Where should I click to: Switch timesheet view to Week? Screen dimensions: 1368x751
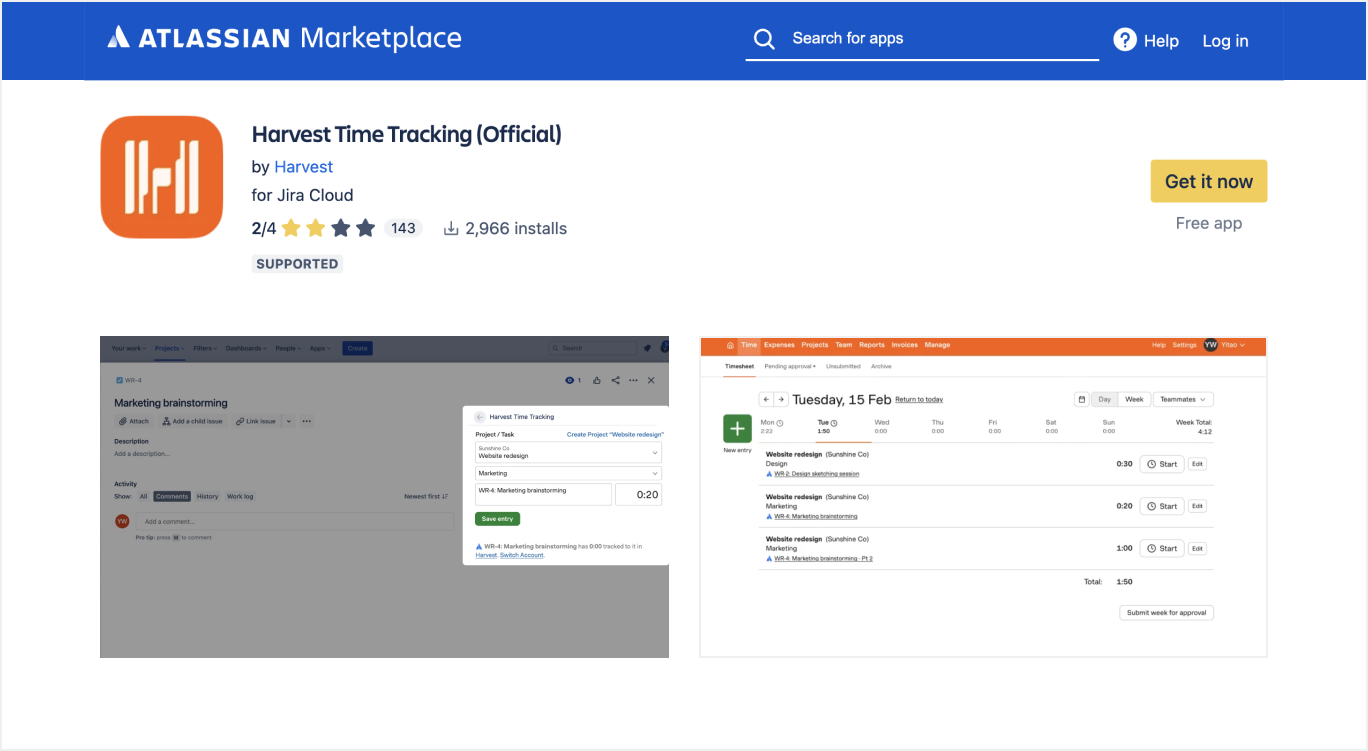[1134, 399]
